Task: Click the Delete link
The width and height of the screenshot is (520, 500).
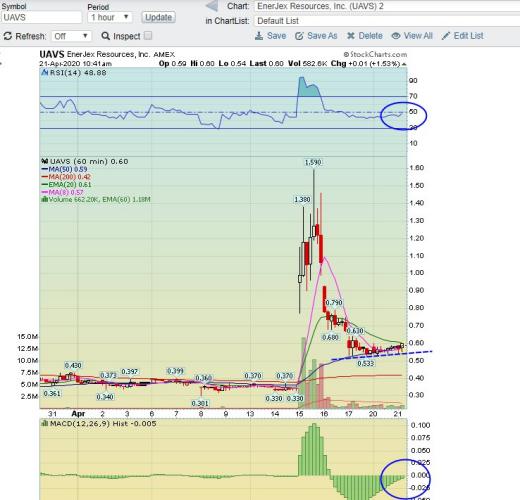Action: point(370,36)
